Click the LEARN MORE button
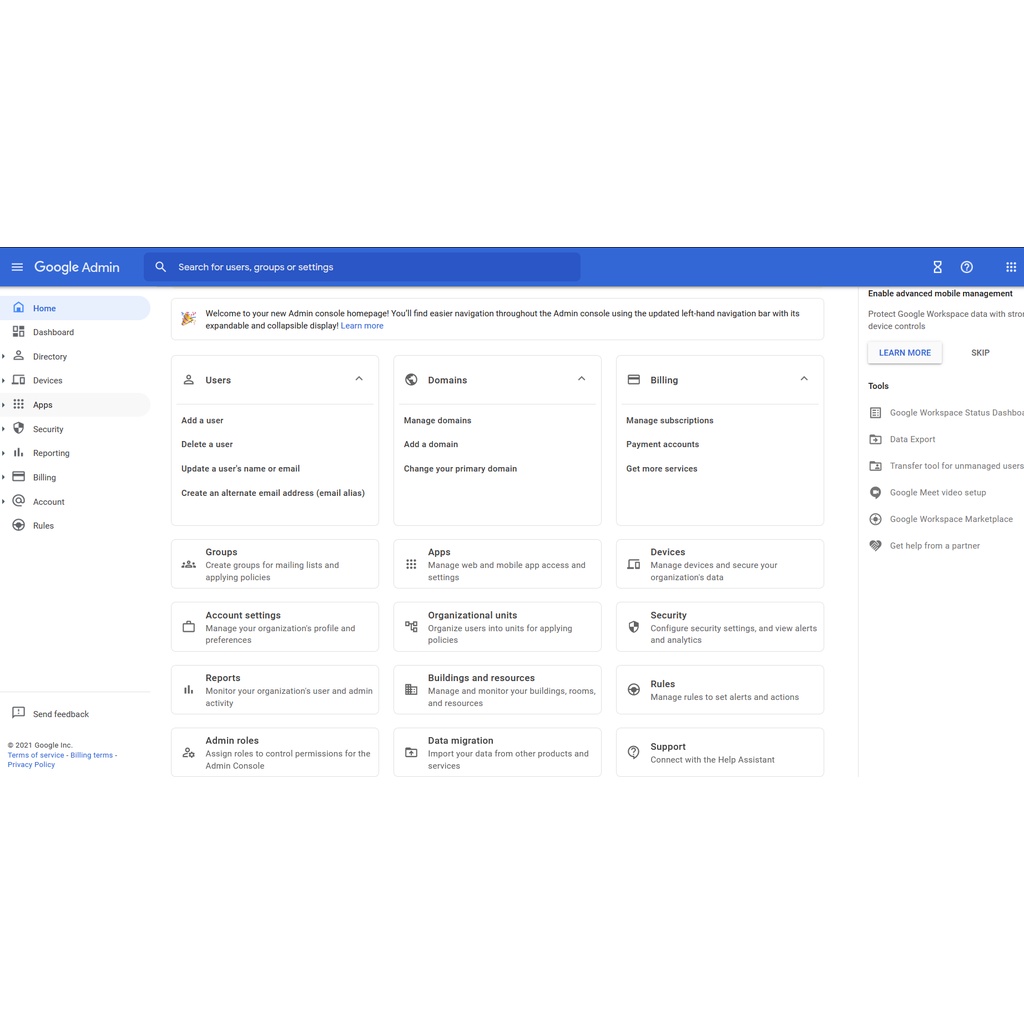Image resolution: width=1024 pixels, height=1024 pixels. coord(904,352)
